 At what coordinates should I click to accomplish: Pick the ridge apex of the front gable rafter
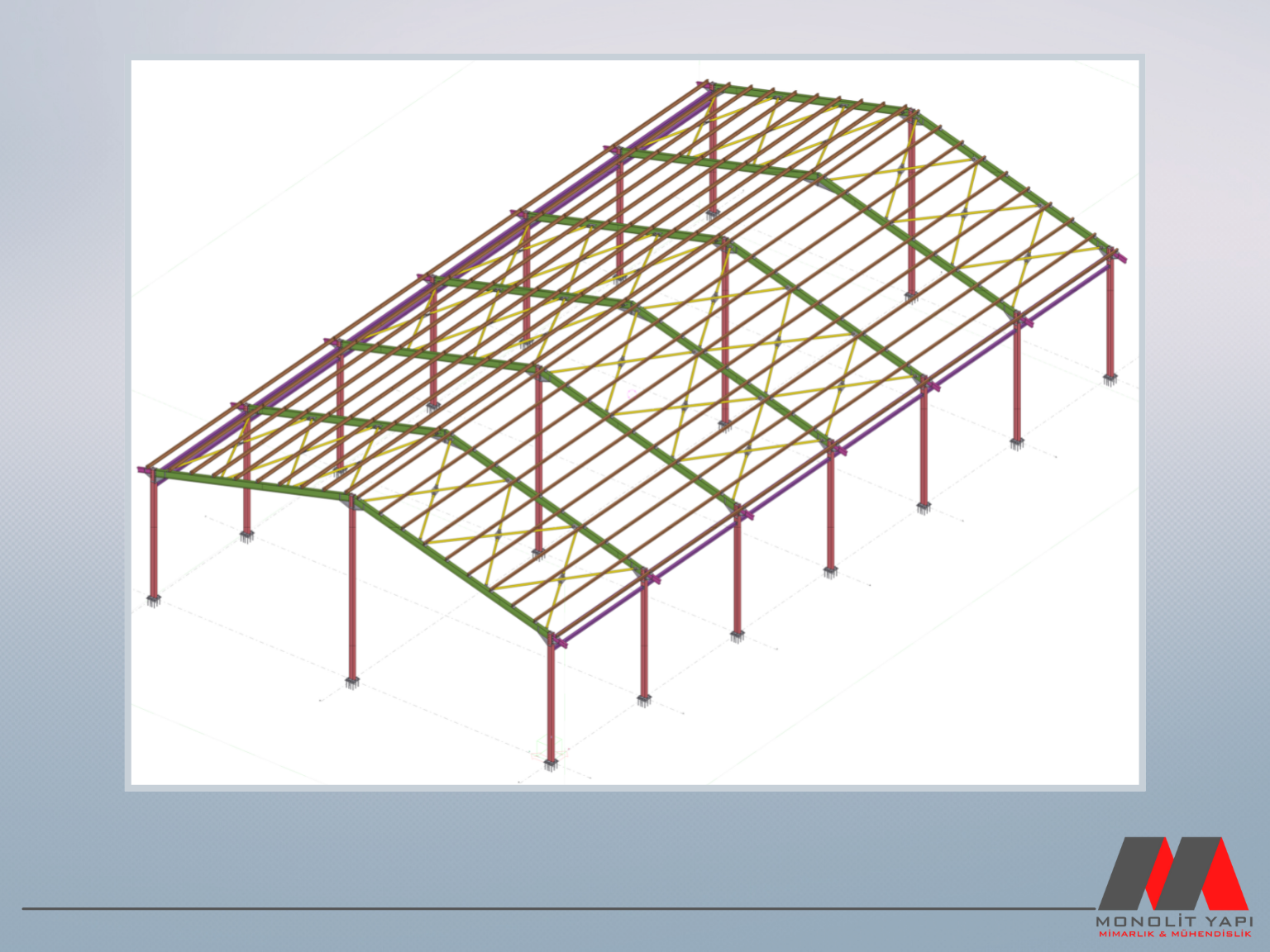(351, 498)
